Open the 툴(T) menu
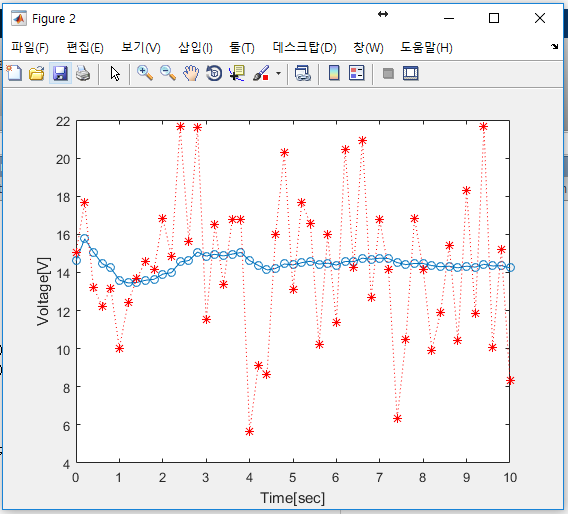This screenshot has width=568, height=514. pyautogui.click(x=242, y=47)
